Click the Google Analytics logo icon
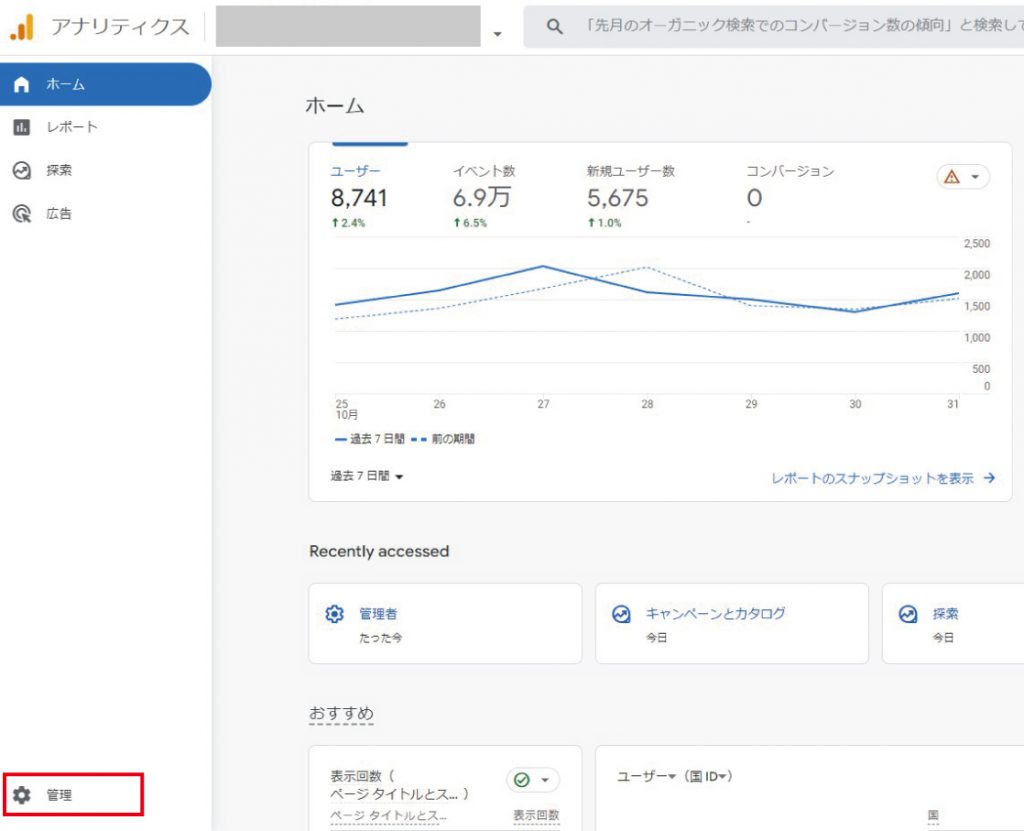This screenshot has height=831, width=1024. tap(22, 27)
